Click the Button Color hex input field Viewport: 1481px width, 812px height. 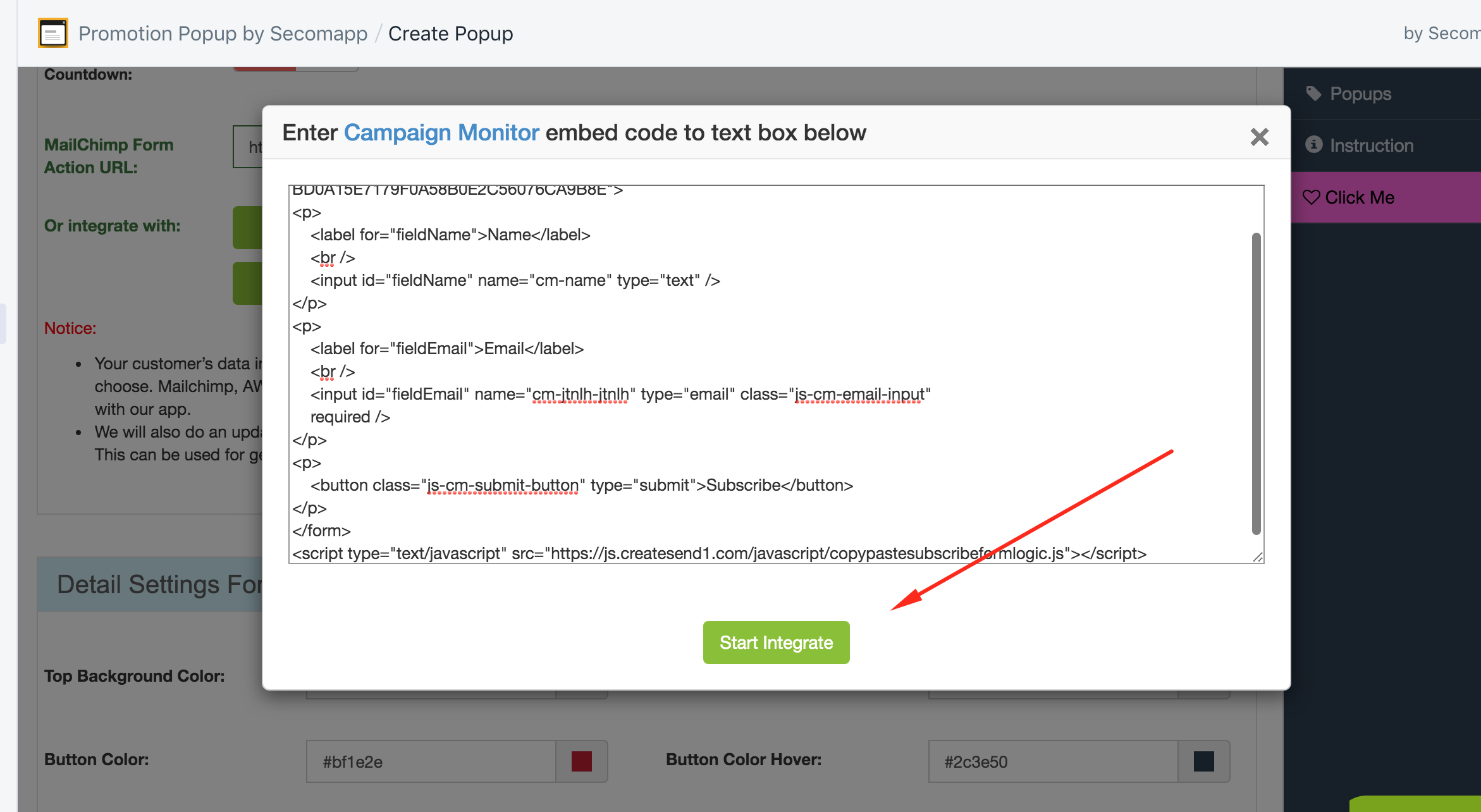(x=431, y=761)
